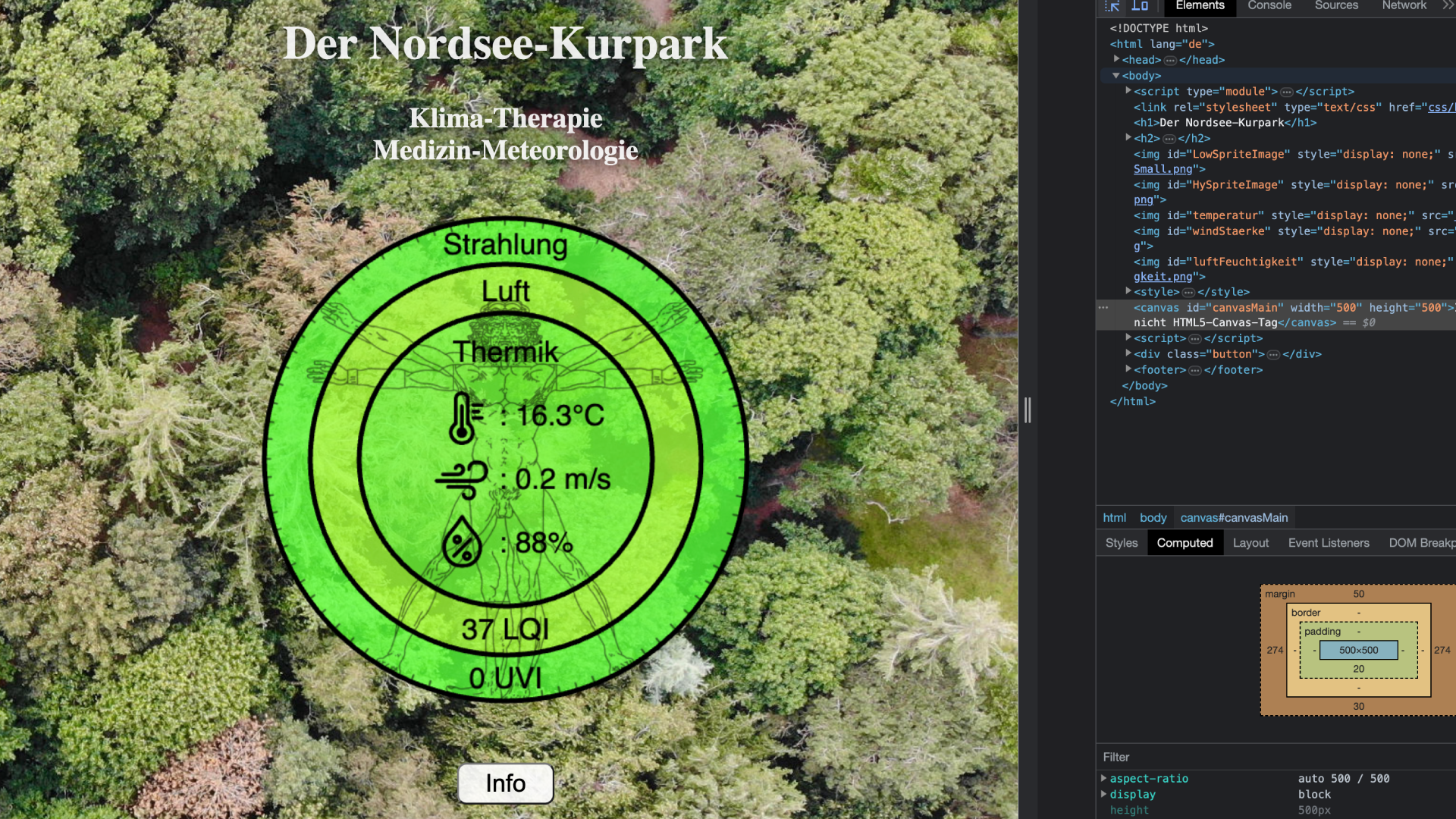The image size is (1456, 819).
Task: Open the Layout pane tab
Action: tap(1250, 543)
